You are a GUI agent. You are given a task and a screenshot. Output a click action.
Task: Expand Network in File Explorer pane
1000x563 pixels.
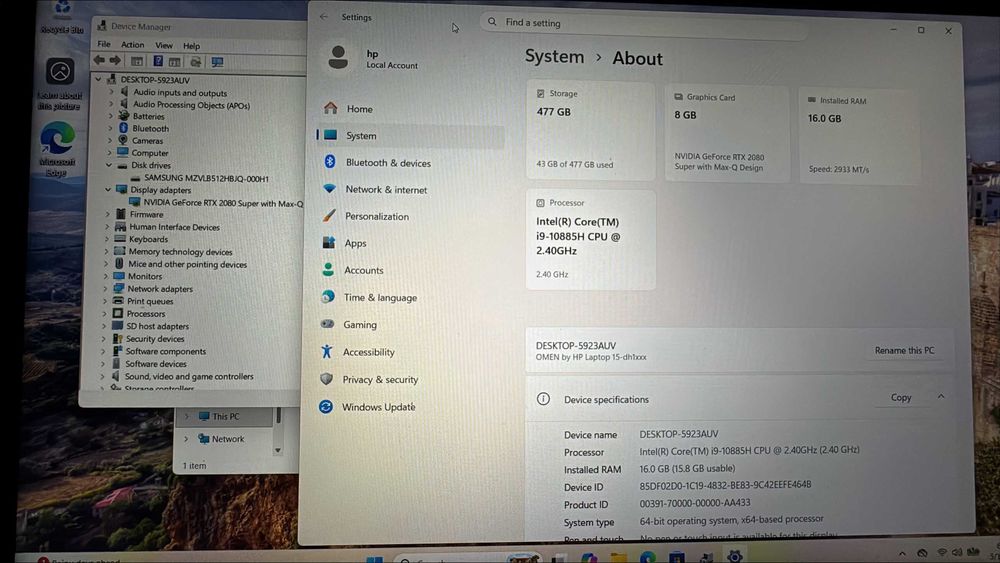point(186,439)
